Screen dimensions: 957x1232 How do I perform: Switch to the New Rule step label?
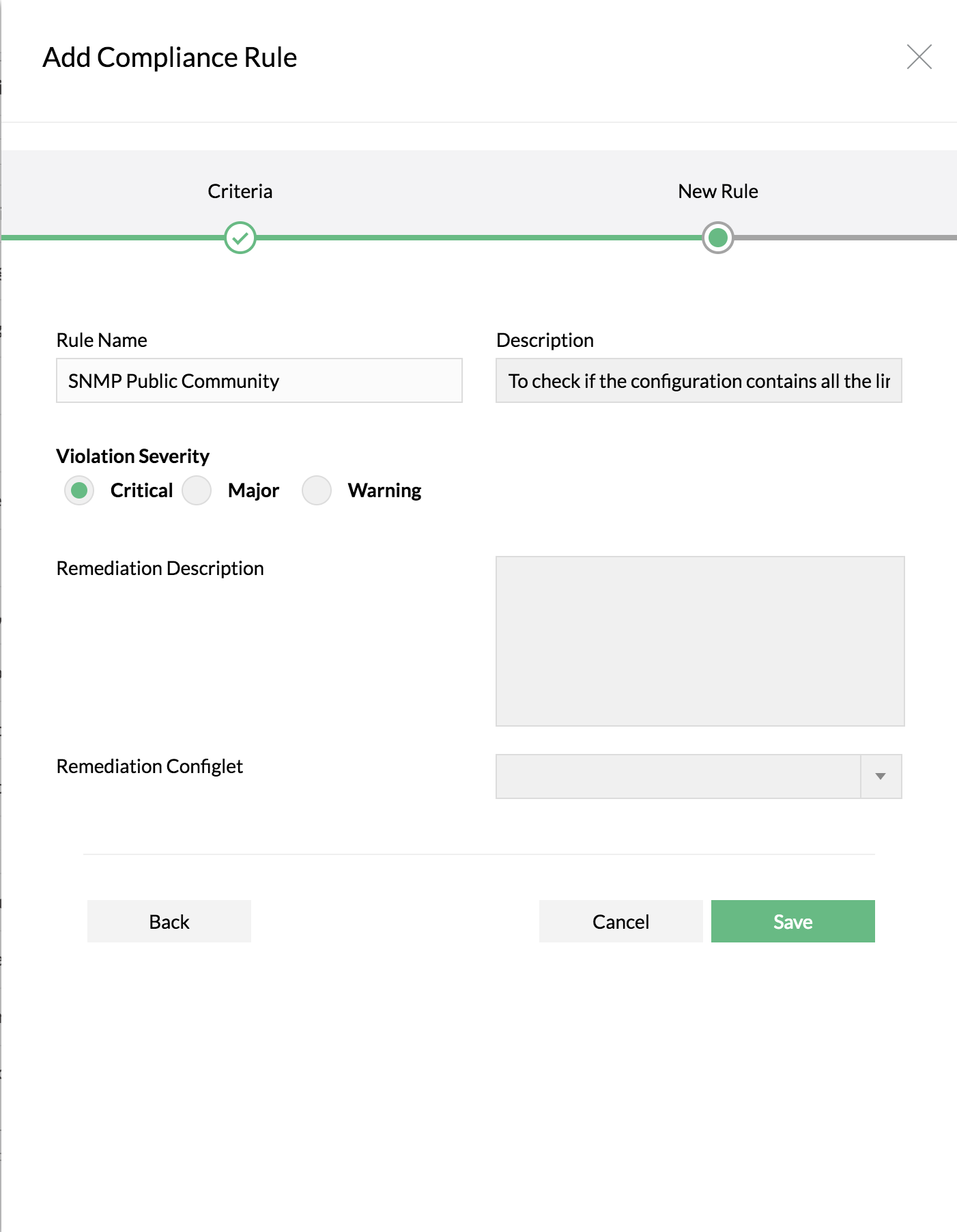pyautogui.click(x=717, y=191)
